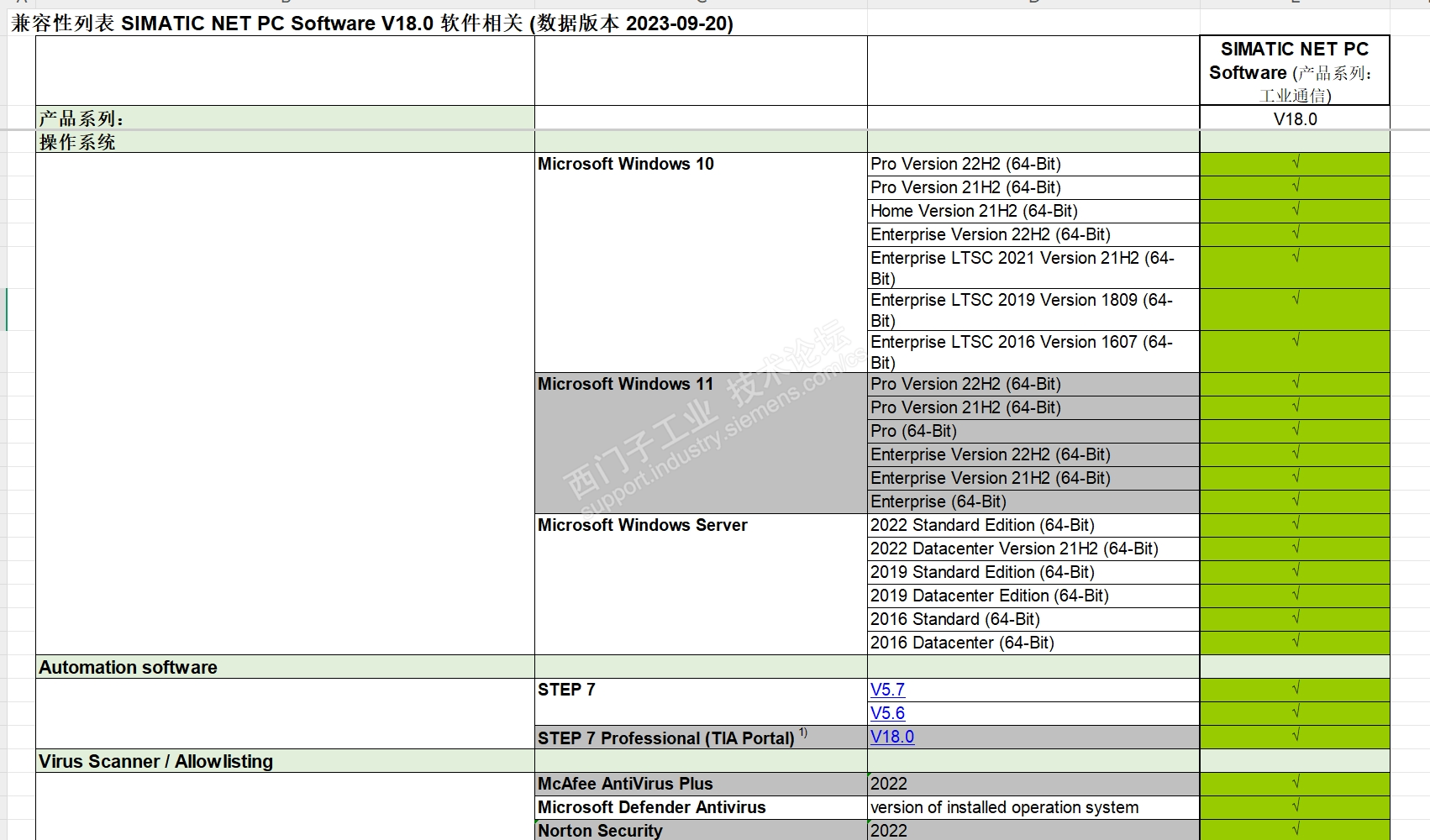Click Windows 11 'Pro Version 22H2 (64-Bit)' cell
Image resolution: width=1430 pixels, height=840 pixels.
click(x=1033, y=384)
